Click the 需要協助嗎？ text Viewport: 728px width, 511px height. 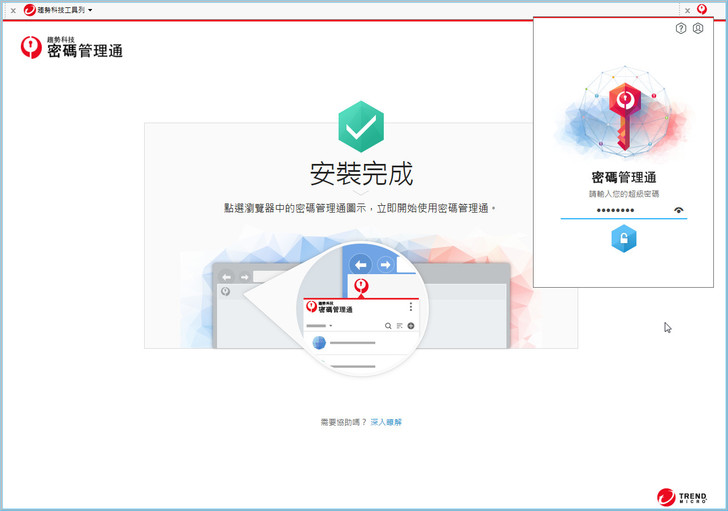344,422
